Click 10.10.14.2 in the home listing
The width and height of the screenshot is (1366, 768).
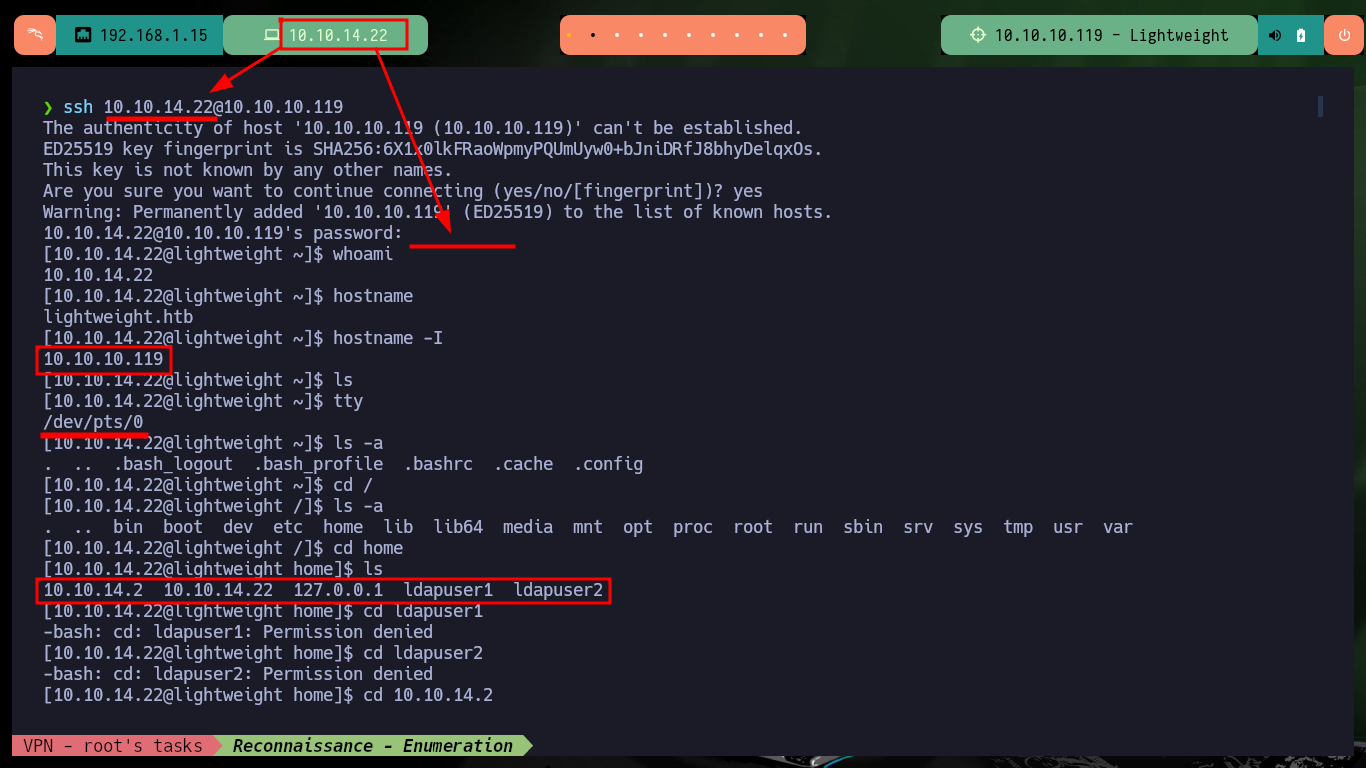[x=93, y=590]
